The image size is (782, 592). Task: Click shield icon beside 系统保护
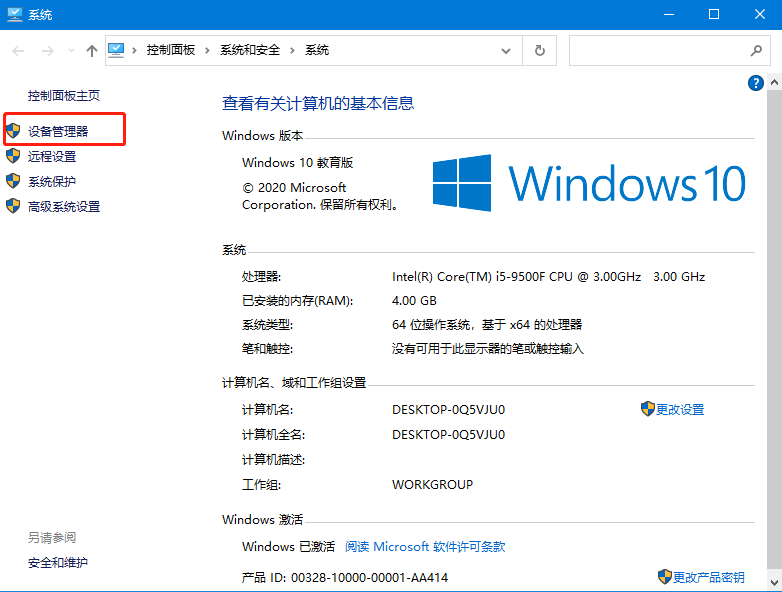(13, 181)
